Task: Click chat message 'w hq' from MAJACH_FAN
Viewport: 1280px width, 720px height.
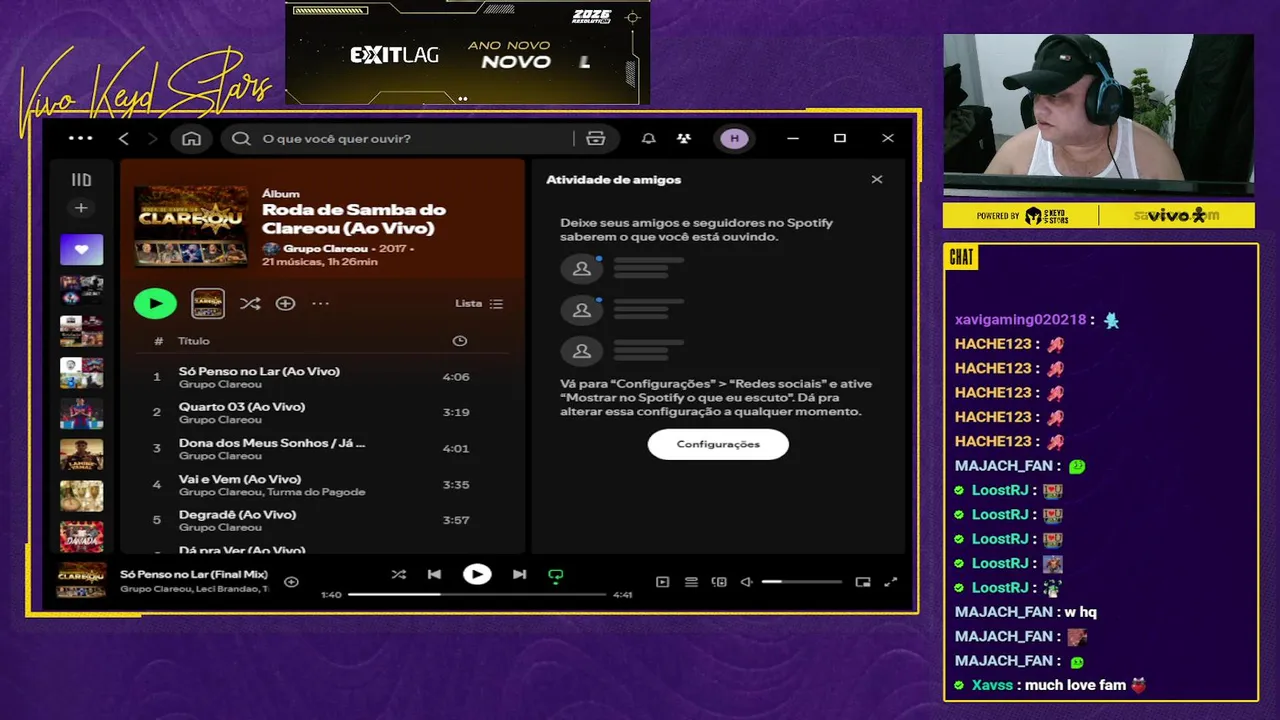Action: click(1080, 612)
